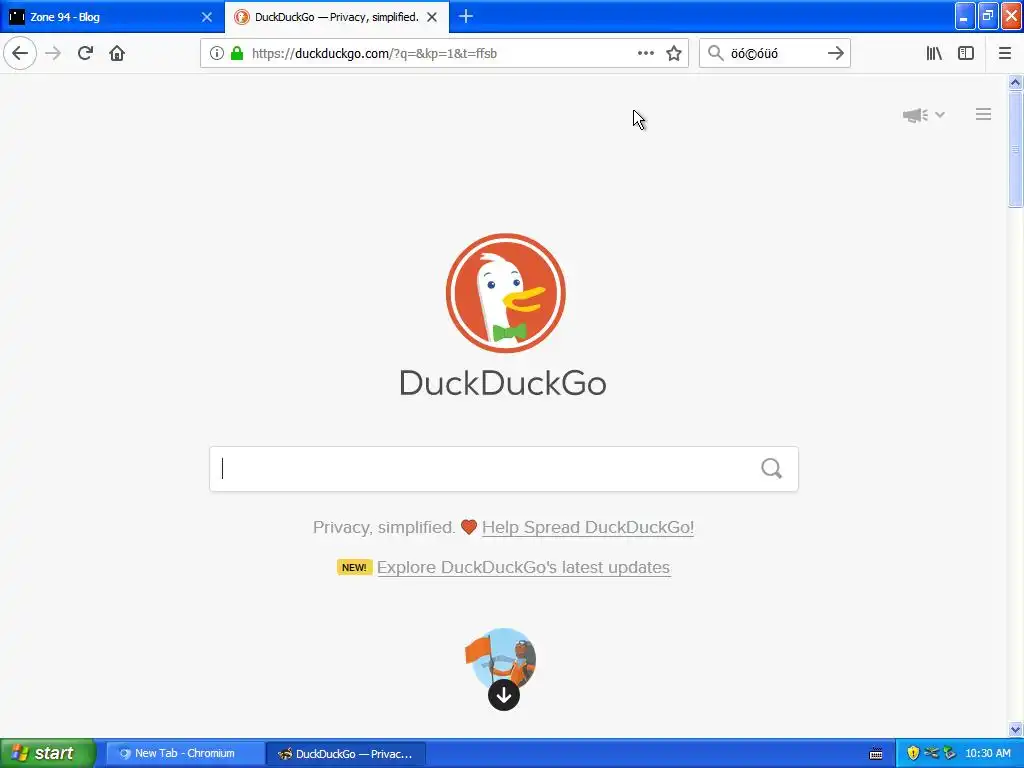Close the DuckDuckGo tab

pyautogui.click(x=432, y=17)
